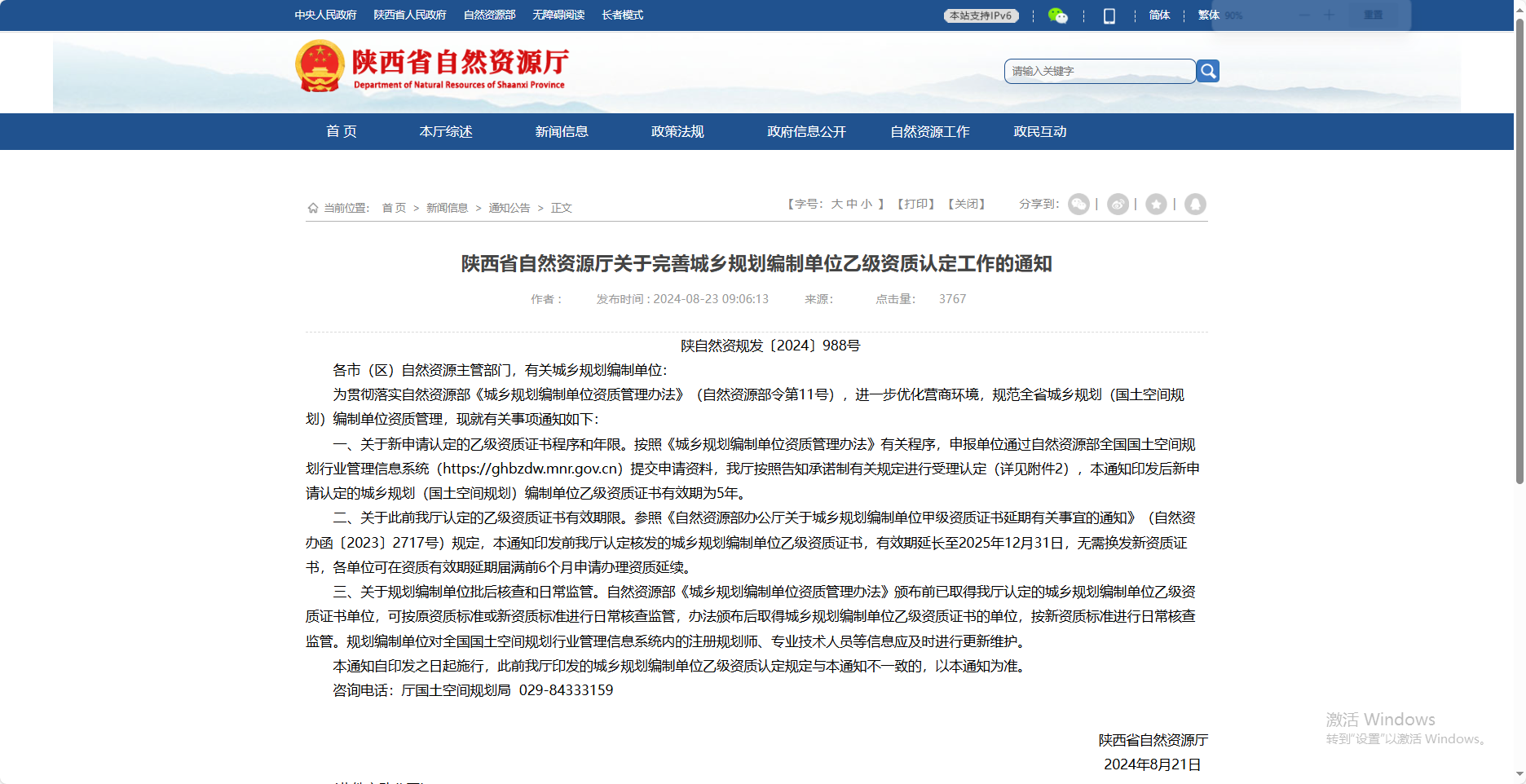The height and width of the screenshot is (784, 1526).
Task: Click the page vertical scrollbar
Action: [1519, 244]
